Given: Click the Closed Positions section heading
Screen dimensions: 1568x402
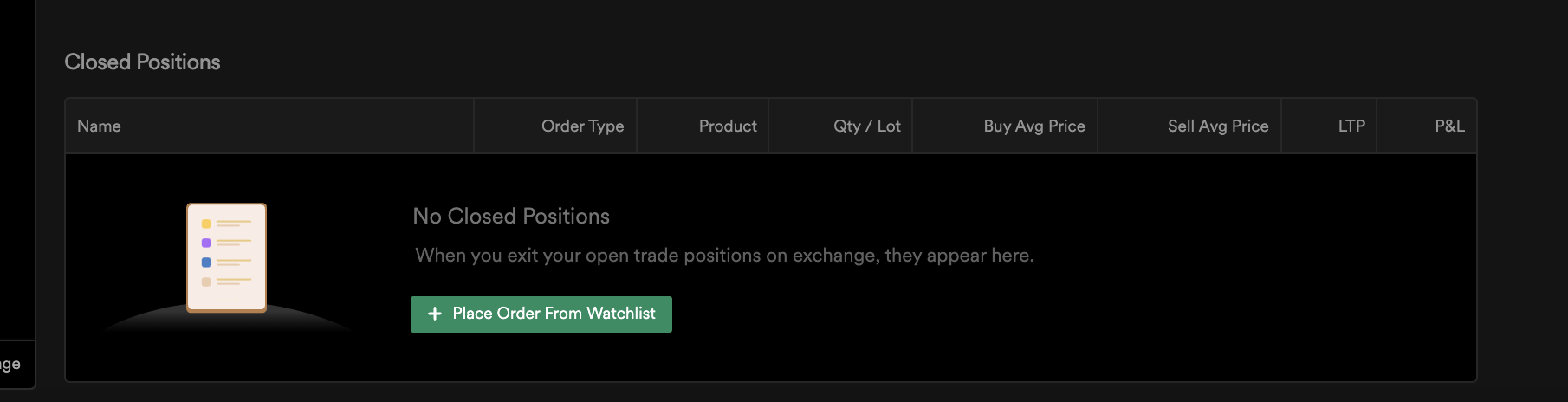Looking at the screenshot, I should pos(142,62).
